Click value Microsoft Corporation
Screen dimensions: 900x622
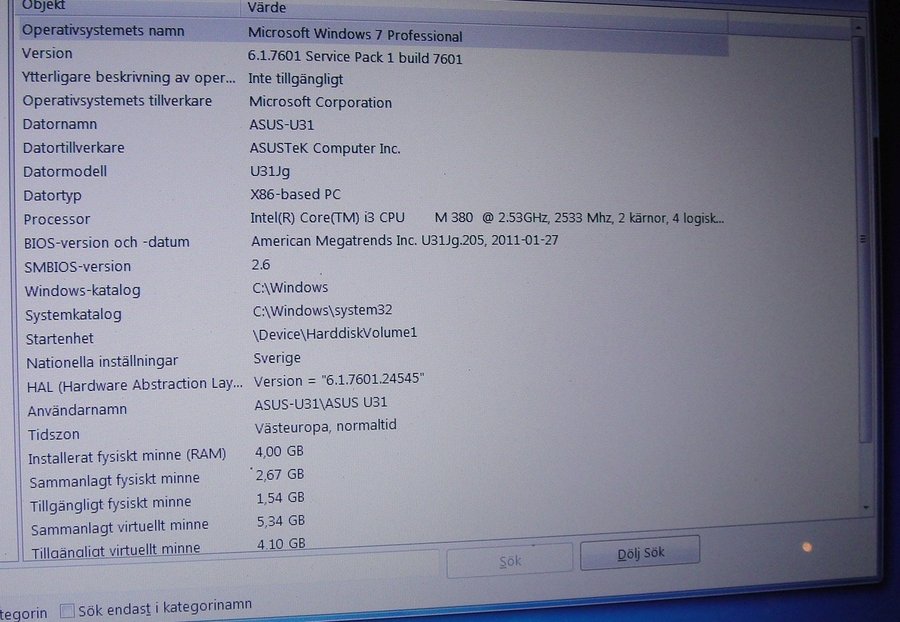320,102
